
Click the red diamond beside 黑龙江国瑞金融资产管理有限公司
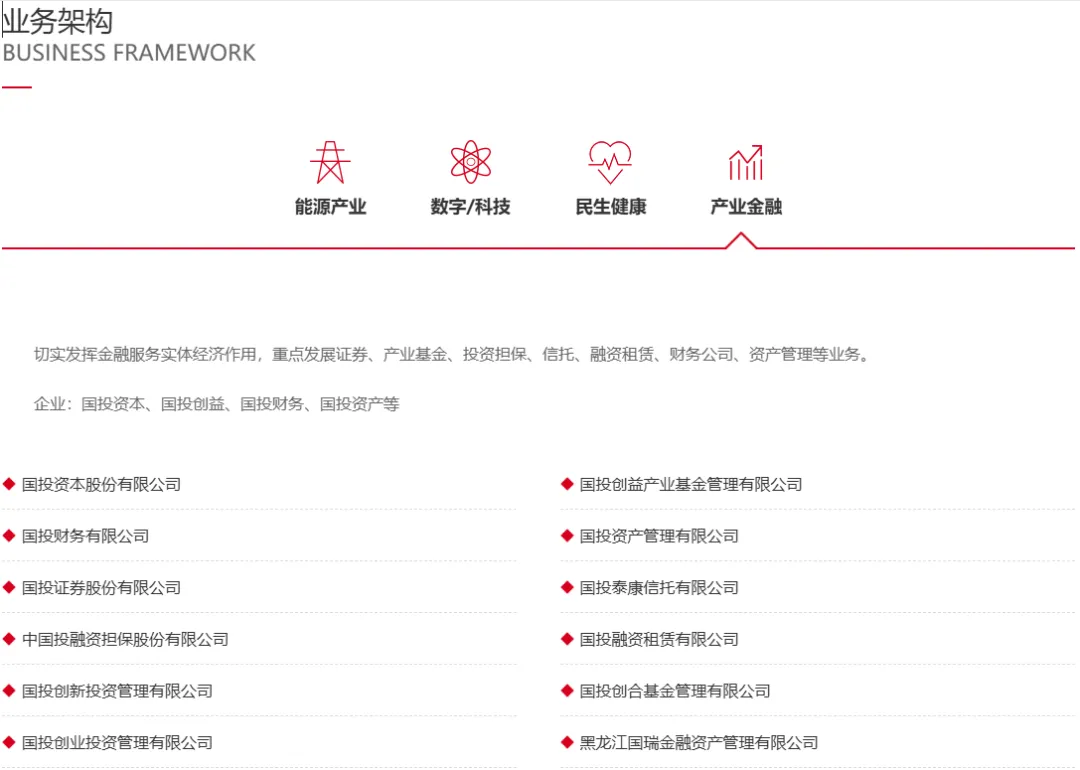(568, 742)
